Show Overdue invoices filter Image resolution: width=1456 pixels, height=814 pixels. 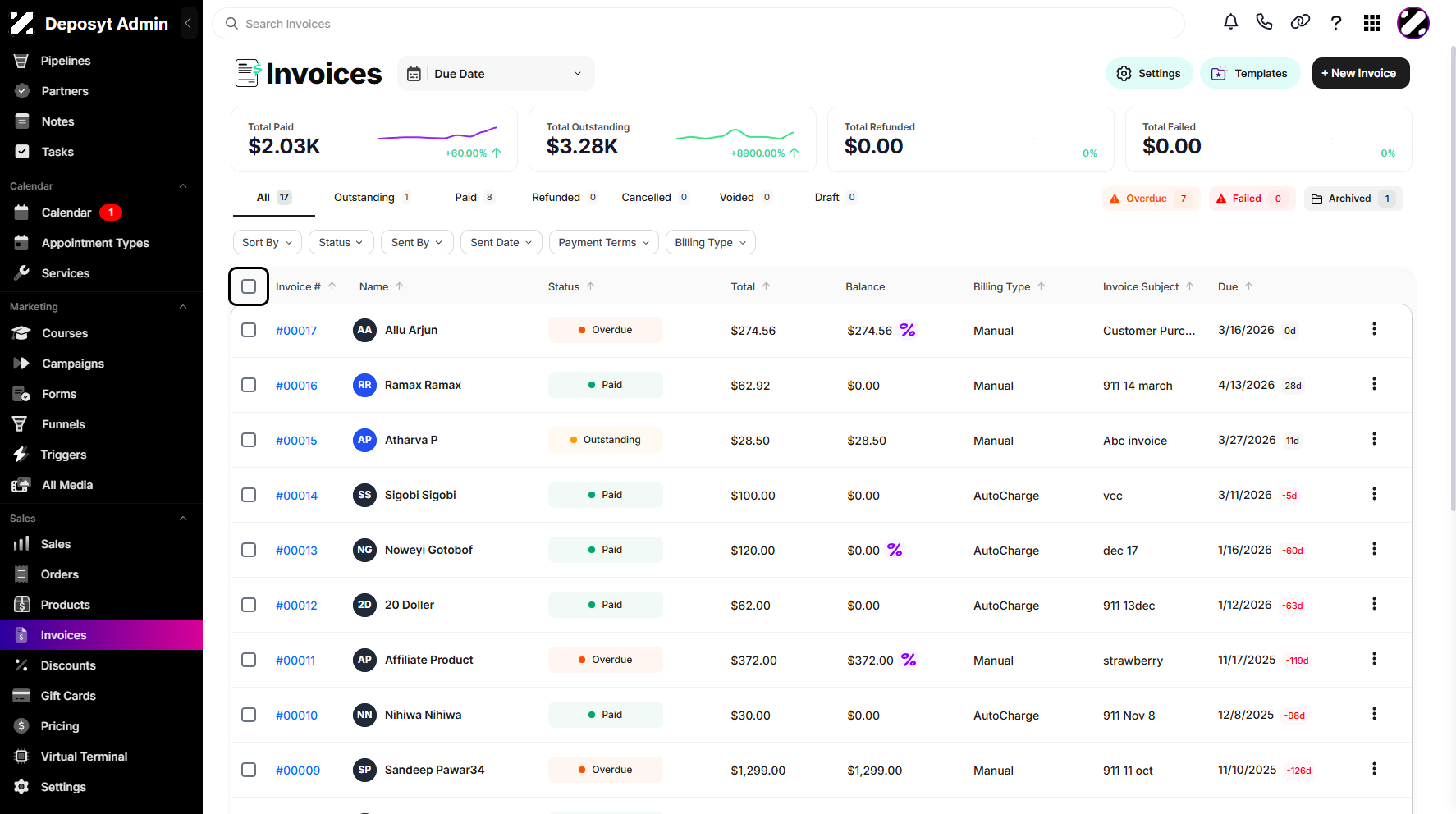click(1151, 199)
